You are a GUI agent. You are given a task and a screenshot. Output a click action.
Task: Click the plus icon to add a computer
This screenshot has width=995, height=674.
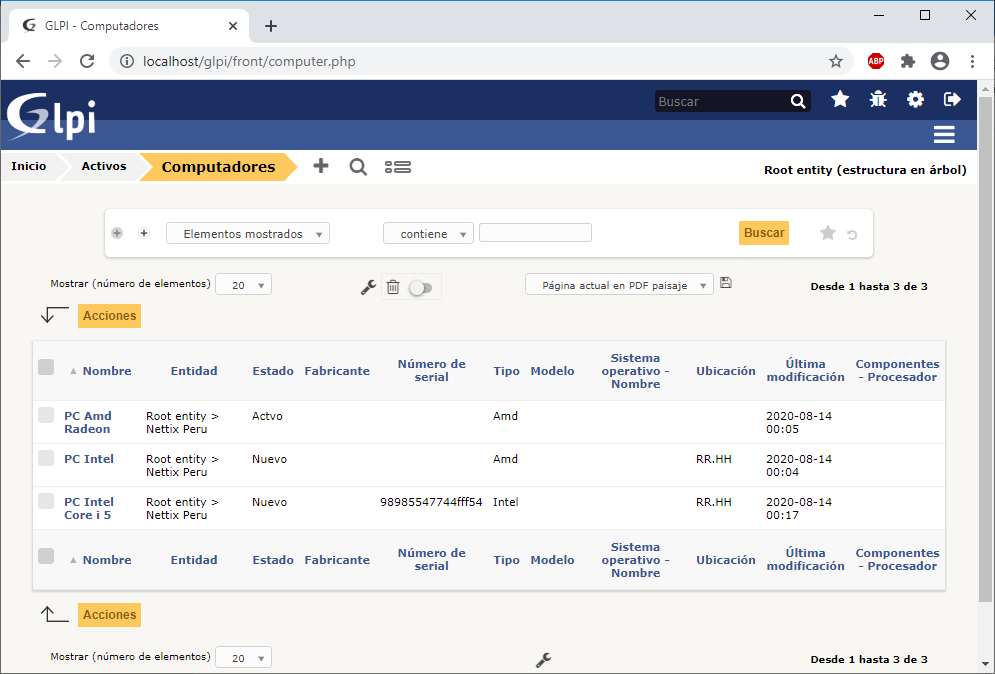click(321, 166)
